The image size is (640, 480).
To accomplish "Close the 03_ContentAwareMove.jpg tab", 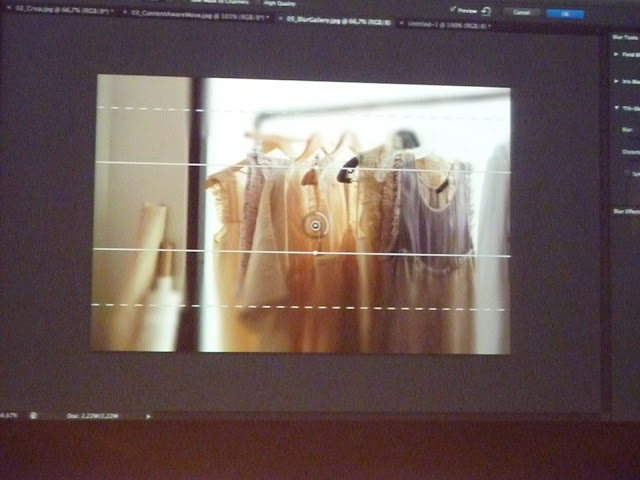I will [x=125, y=13].
